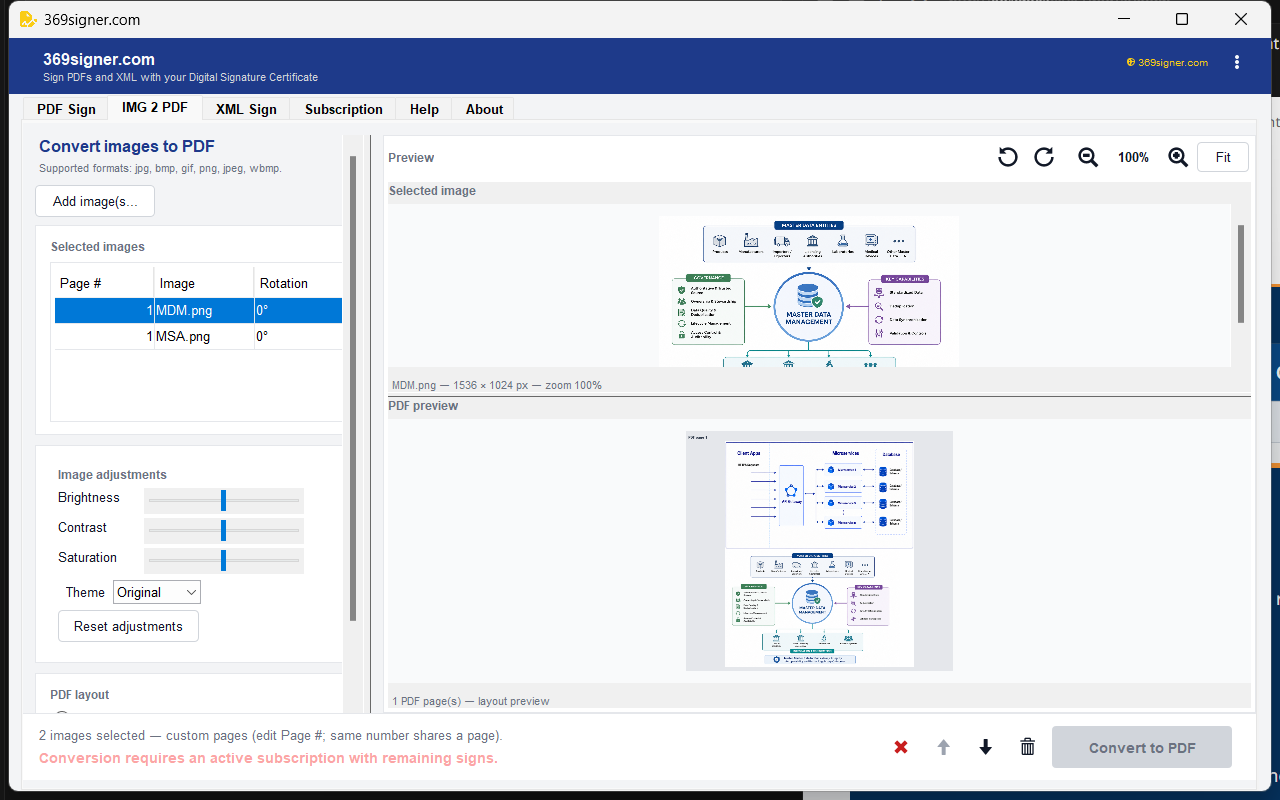This screenshot has width=1280, height=800.
Task: Go to Subscription tab
Action: (344, 109)
